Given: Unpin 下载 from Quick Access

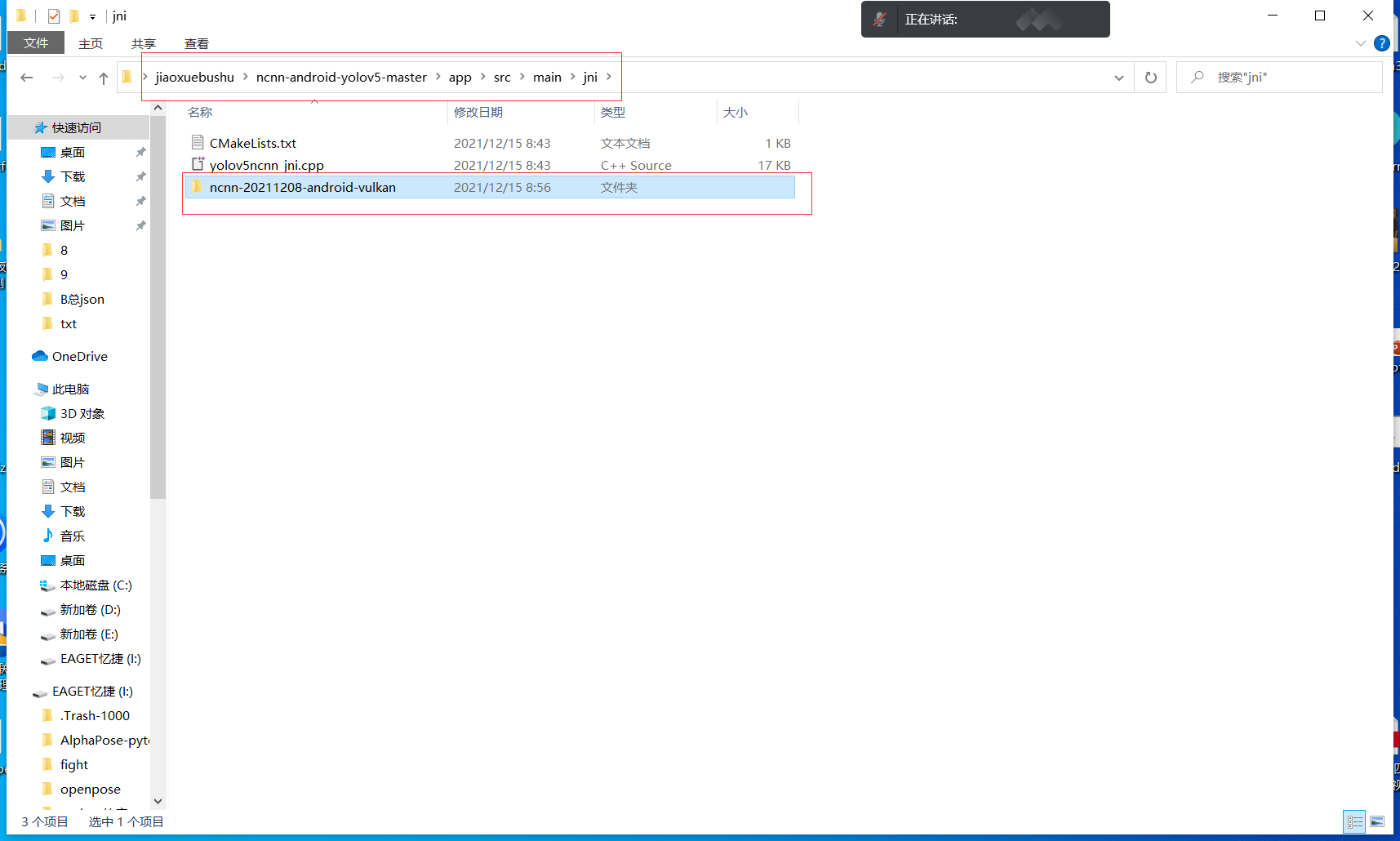Looking at the screenshot, I should tap(140, 176).
